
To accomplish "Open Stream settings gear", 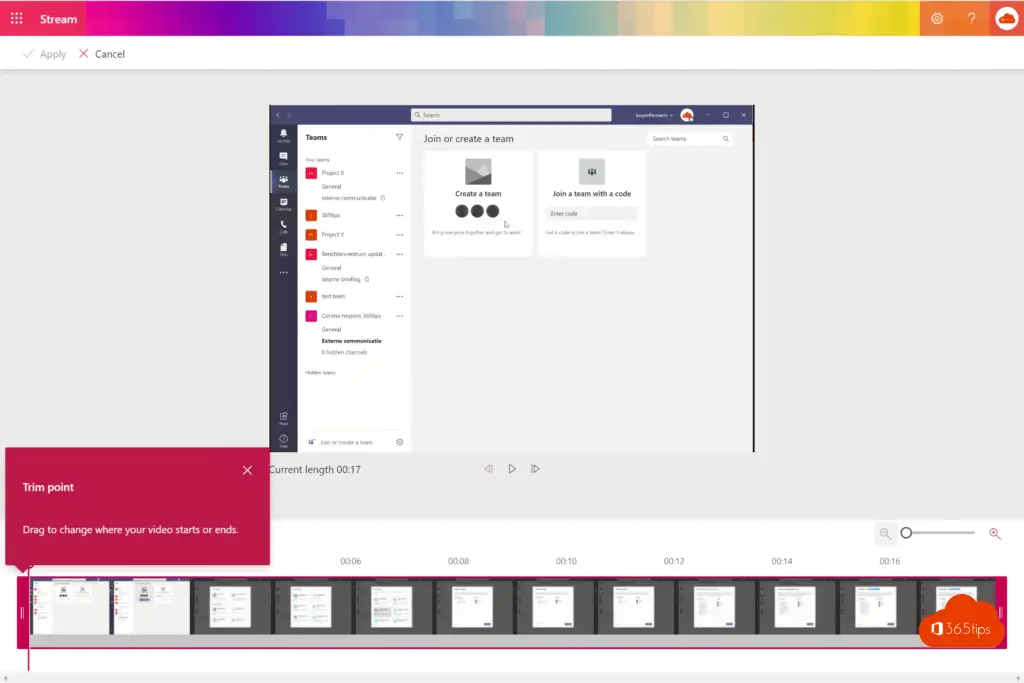I will click(937, 18).
